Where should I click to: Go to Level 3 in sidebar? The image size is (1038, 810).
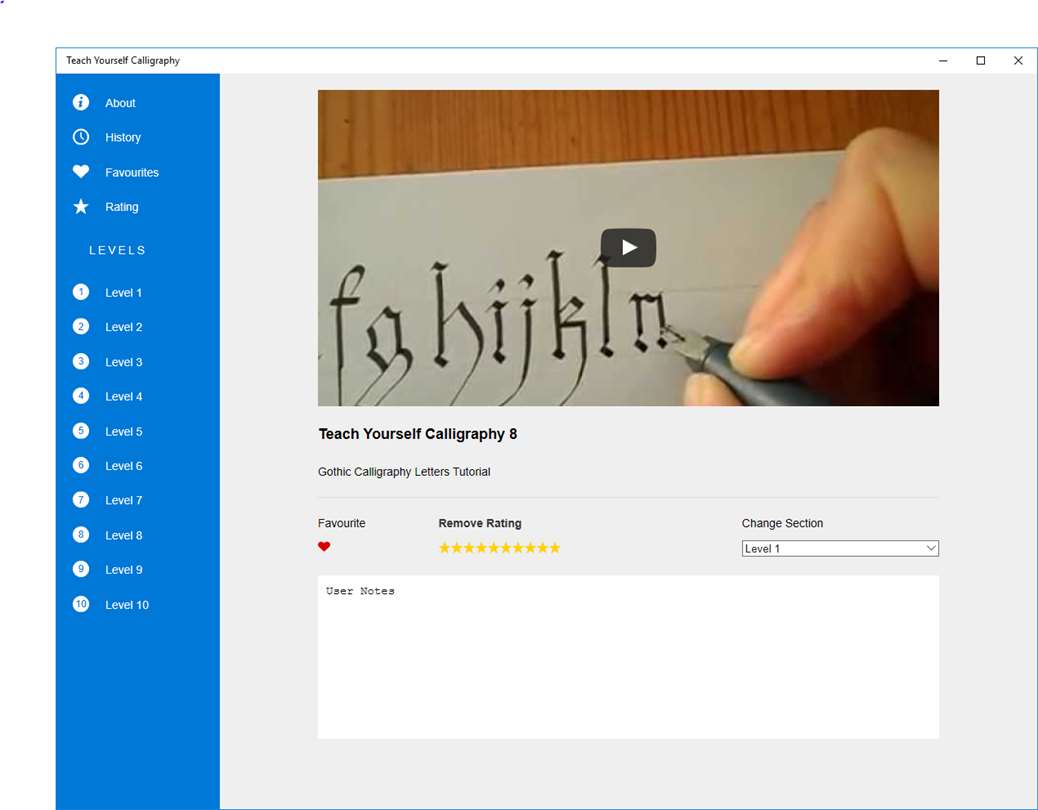[x=123, y=362]
